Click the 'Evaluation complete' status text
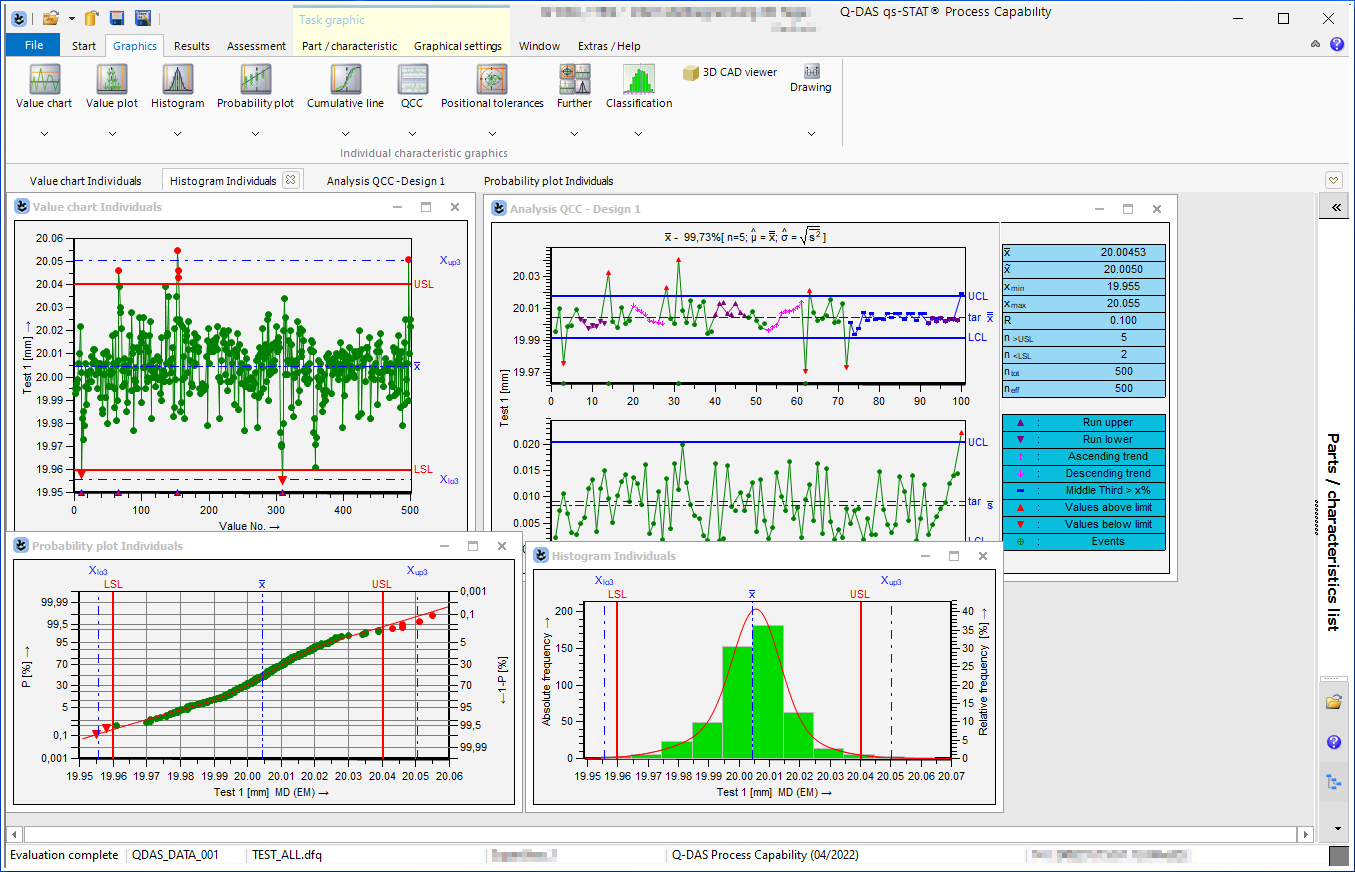The height and width of the screenshot is (872, 1355). (64, 855)
